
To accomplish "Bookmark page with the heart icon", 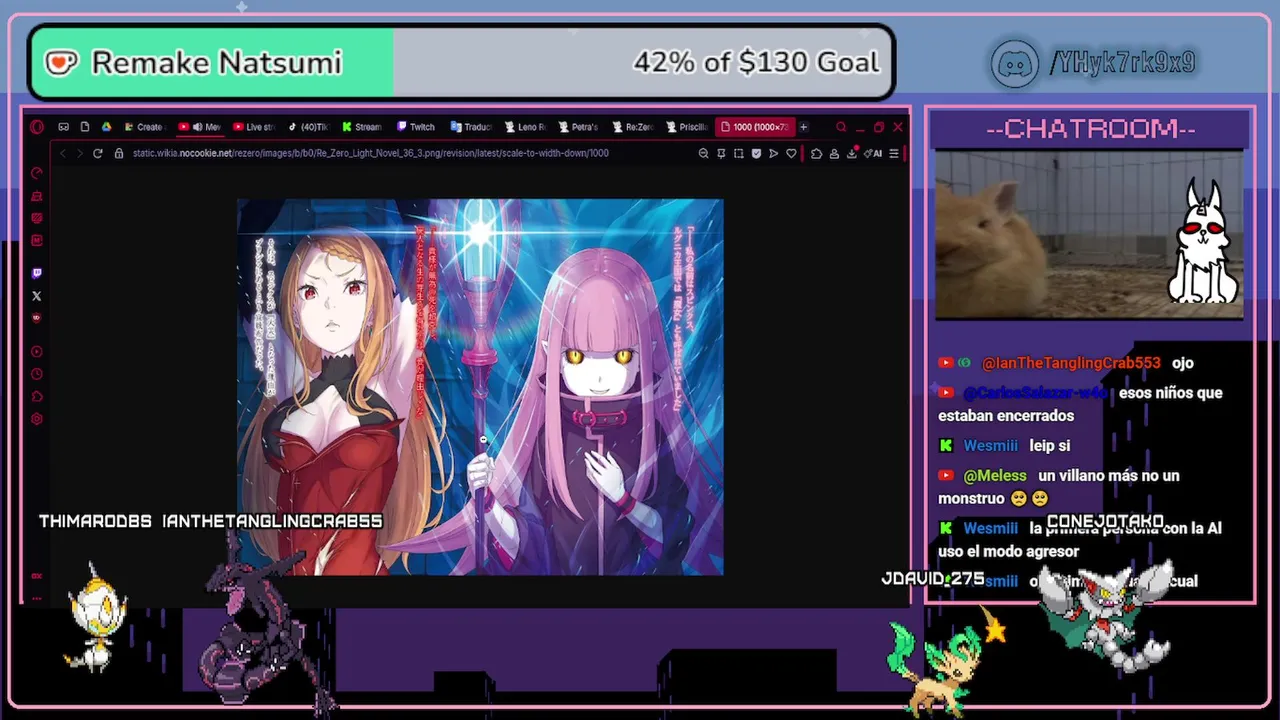I will tap(791, 153).
